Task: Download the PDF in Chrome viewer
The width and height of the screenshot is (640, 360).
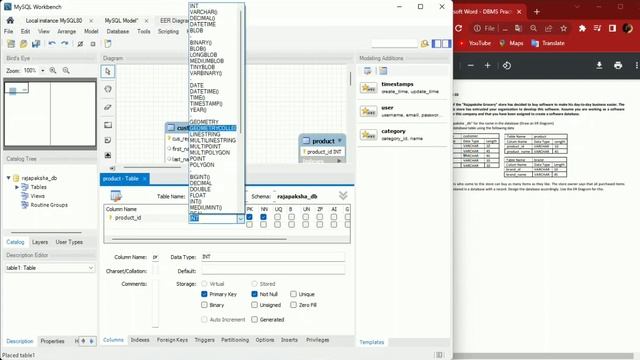Action: coord(599,65)
